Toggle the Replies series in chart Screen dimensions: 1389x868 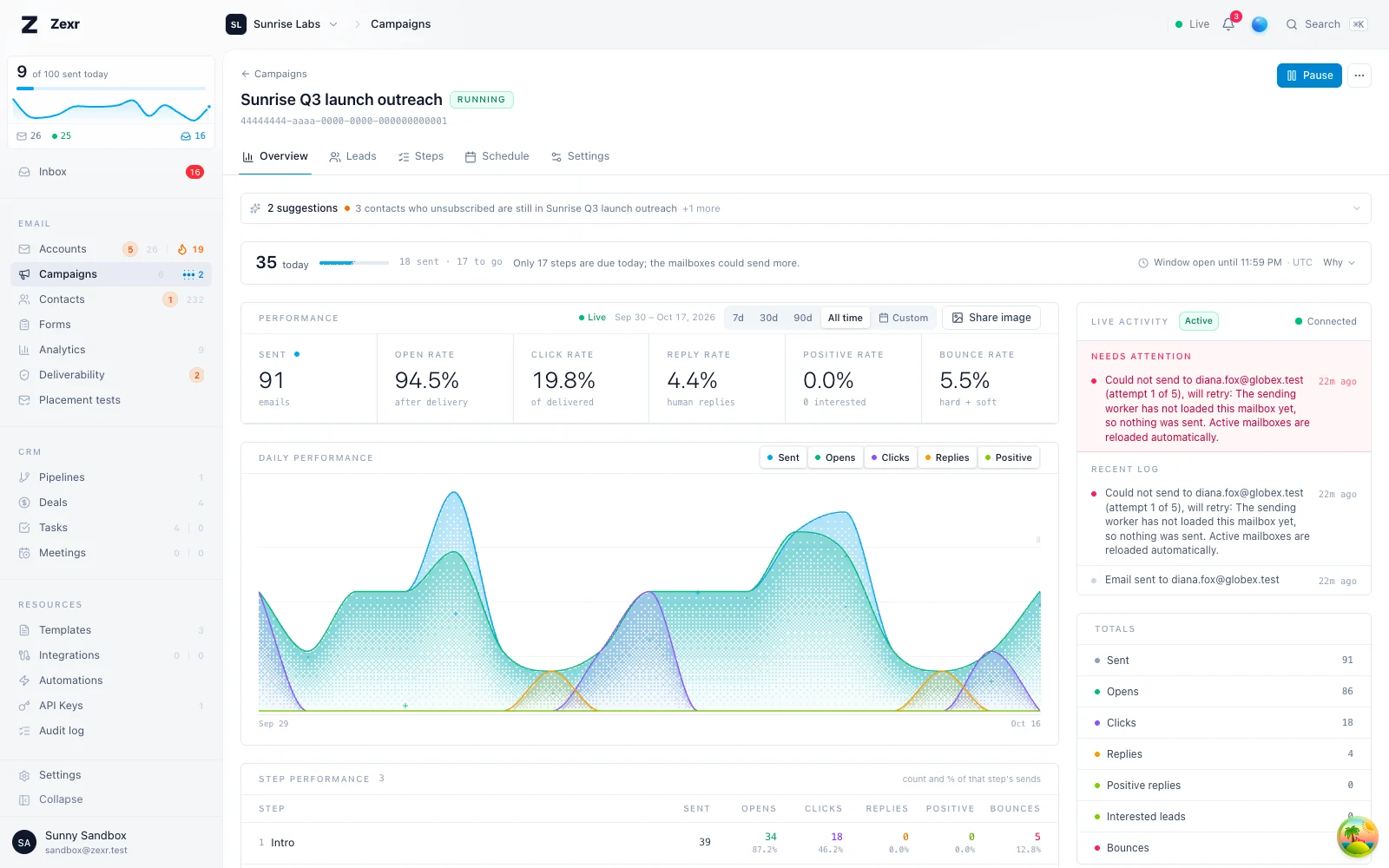coord(947,457)
